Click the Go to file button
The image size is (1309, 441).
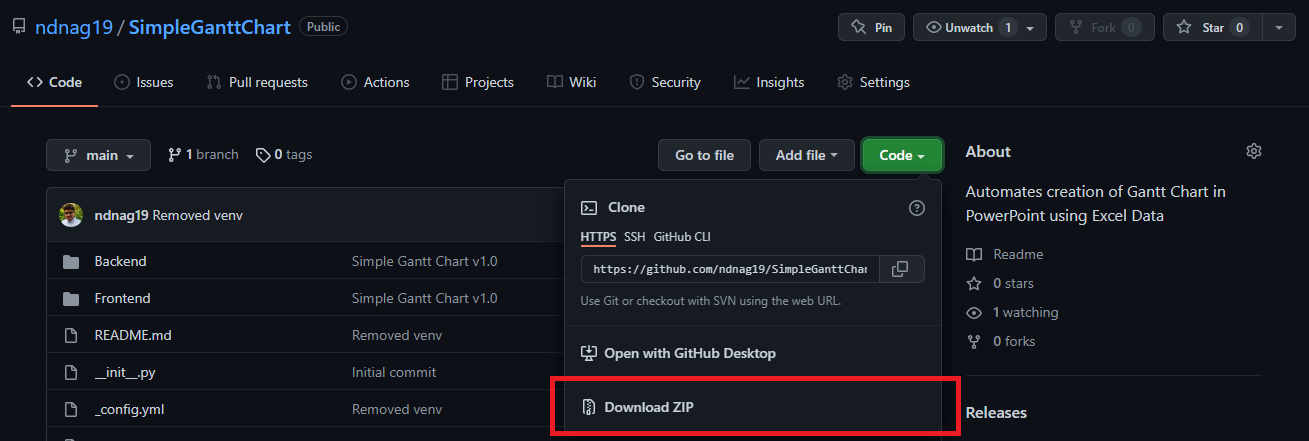tap(704, 155)
